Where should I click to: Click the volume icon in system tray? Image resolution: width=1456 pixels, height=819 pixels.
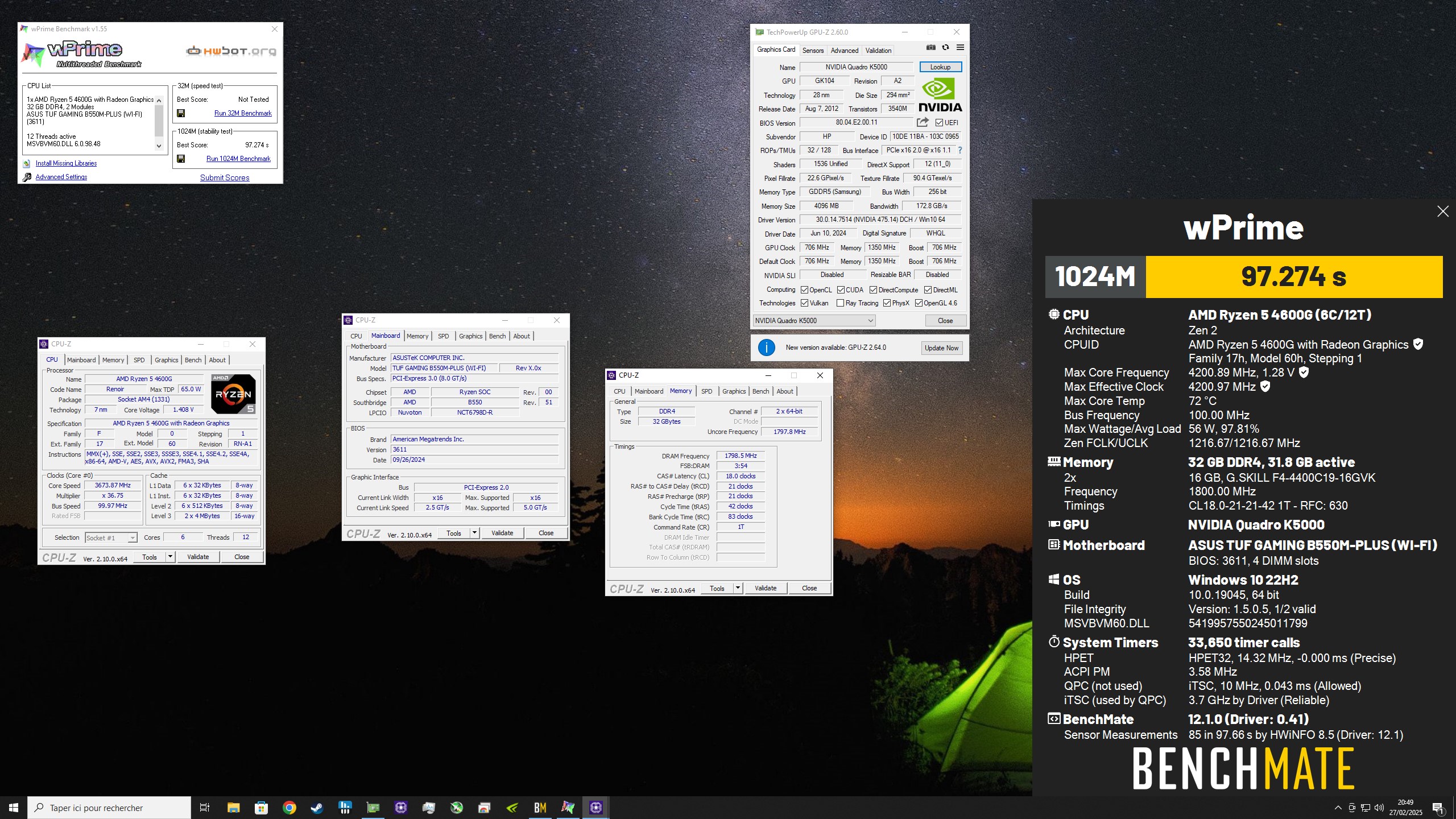coord(1379,808)
